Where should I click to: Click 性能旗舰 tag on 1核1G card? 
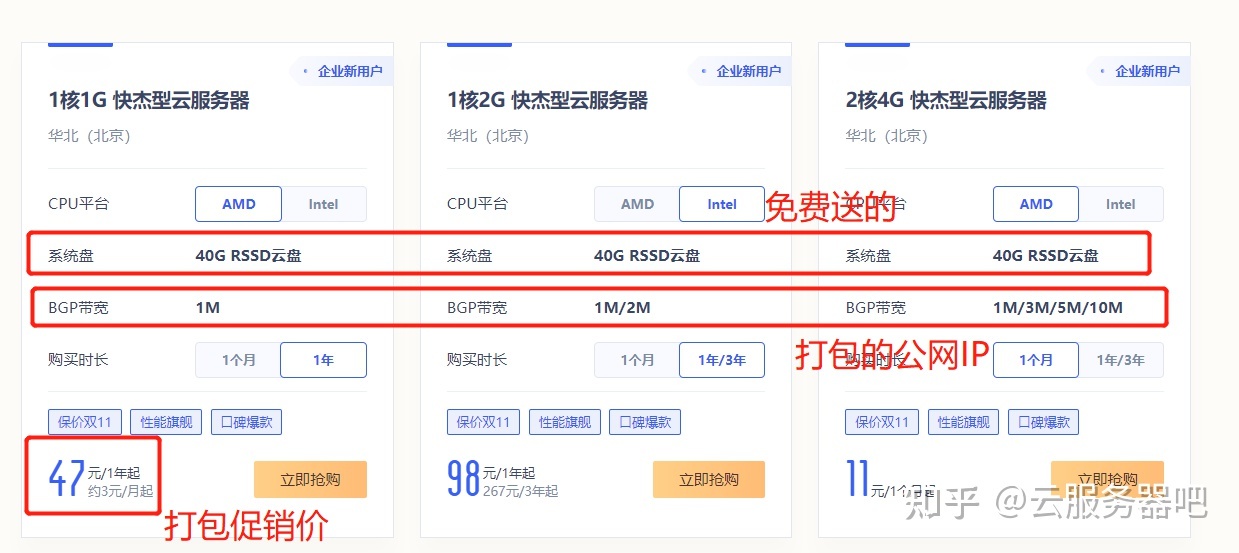[166, 422]
